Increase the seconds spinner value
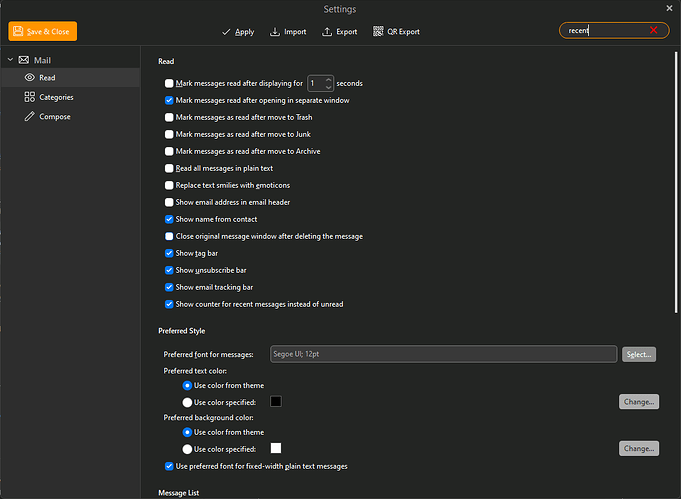Viewport: 681px width, 499px height. (328, 79)
